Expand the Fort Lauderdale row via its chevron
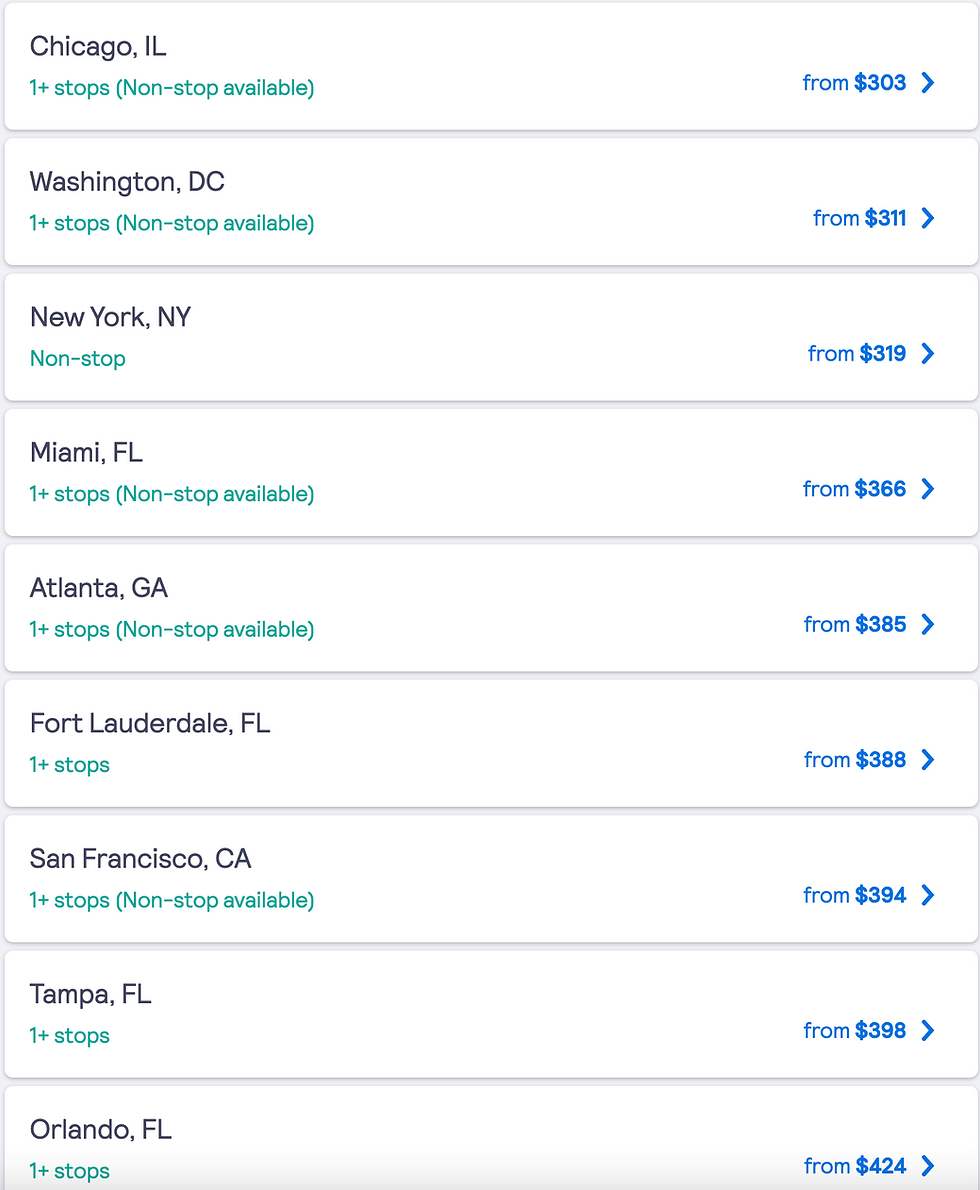Image resolution: width=980 pixels, height=1190 pixels. 928,760
